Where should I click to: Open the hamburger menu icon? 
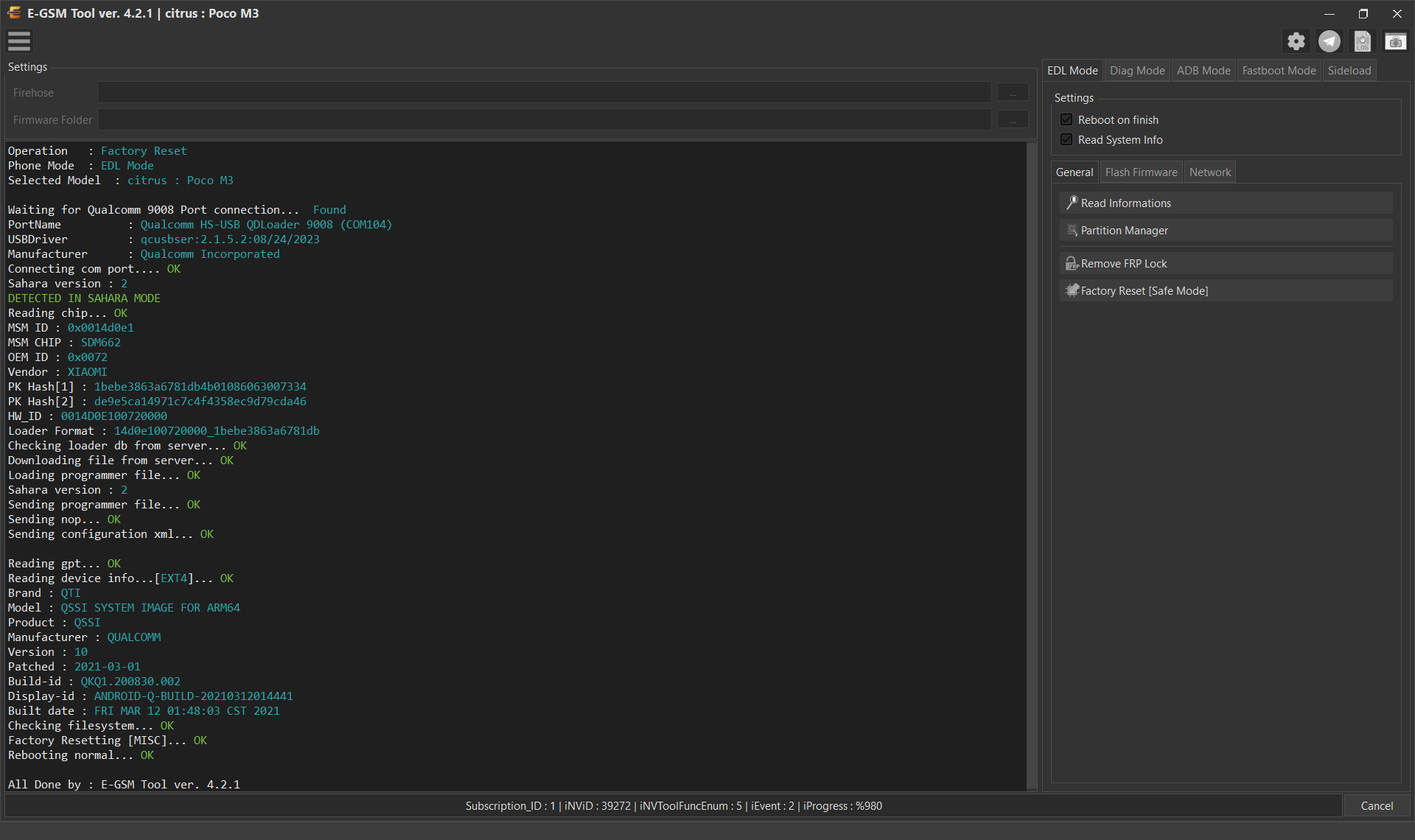pos(19,41)
